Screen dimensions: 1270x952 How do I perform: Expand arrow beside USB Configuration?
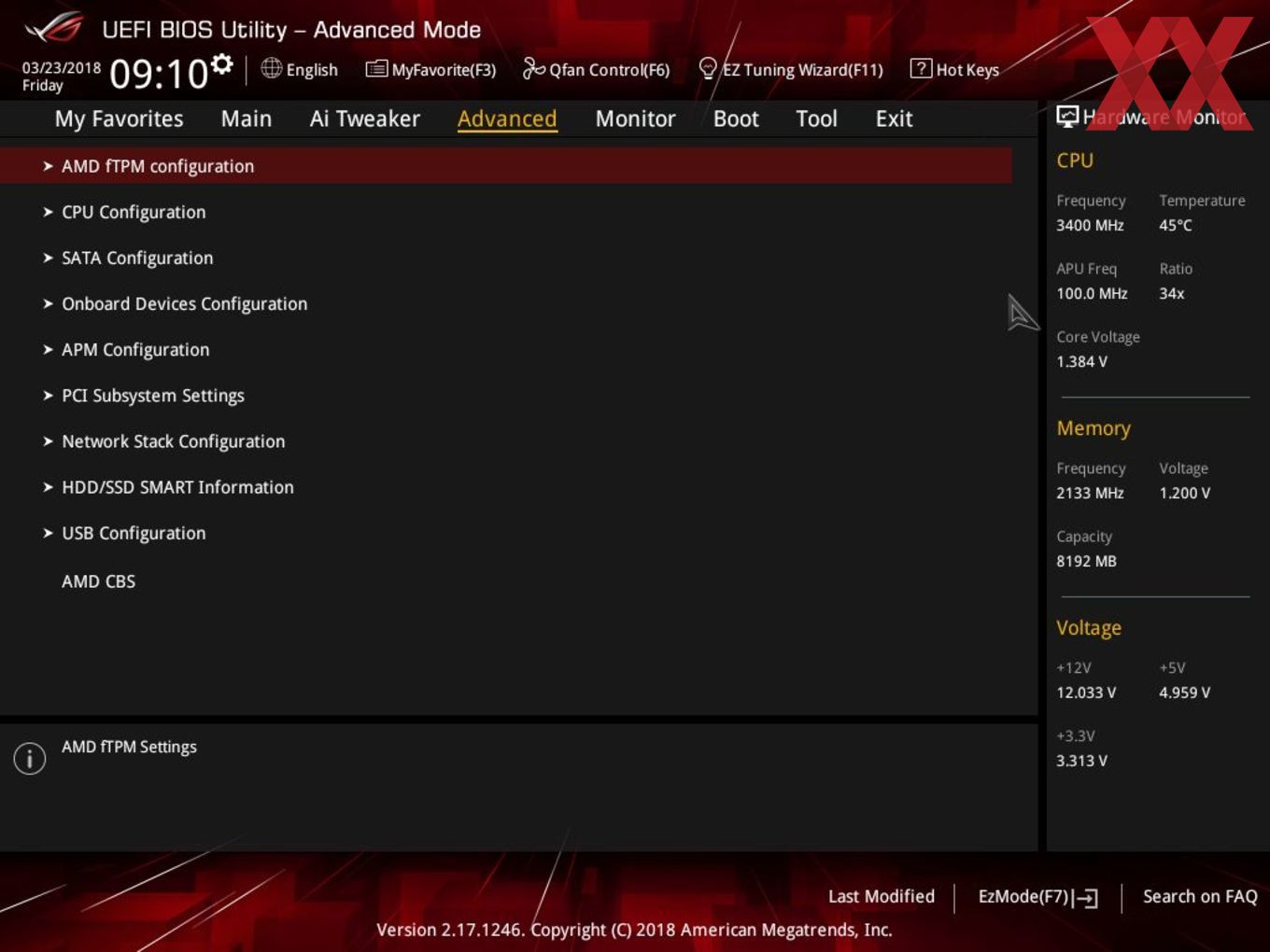click(48, 533)
